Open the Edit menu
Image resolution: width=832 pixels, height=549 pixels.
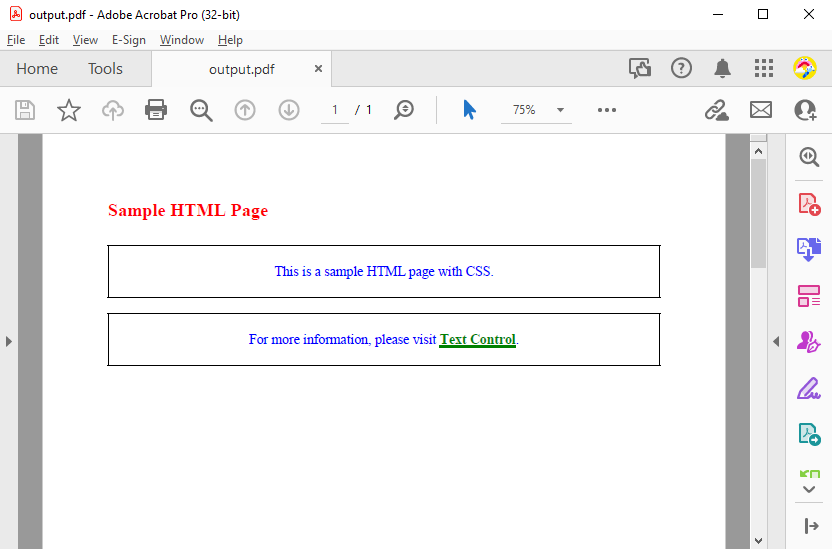49,40
